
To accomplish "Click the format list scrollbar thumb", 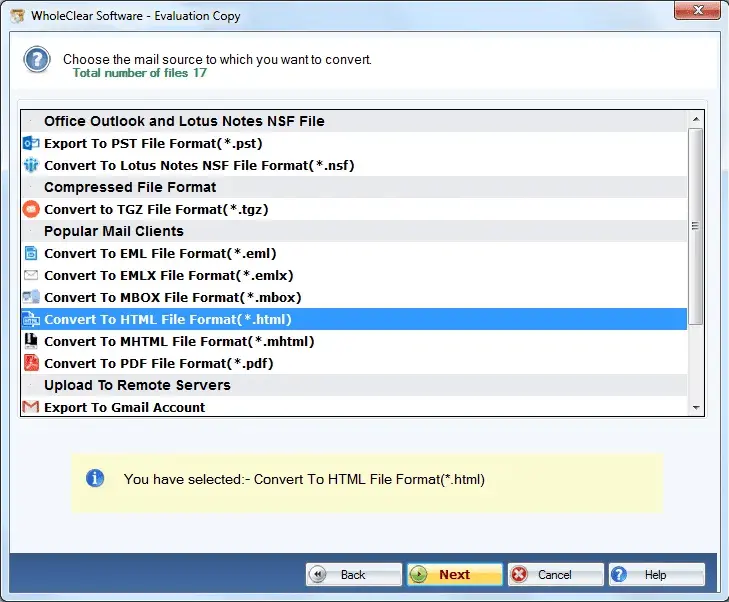I will coord(696,226).
